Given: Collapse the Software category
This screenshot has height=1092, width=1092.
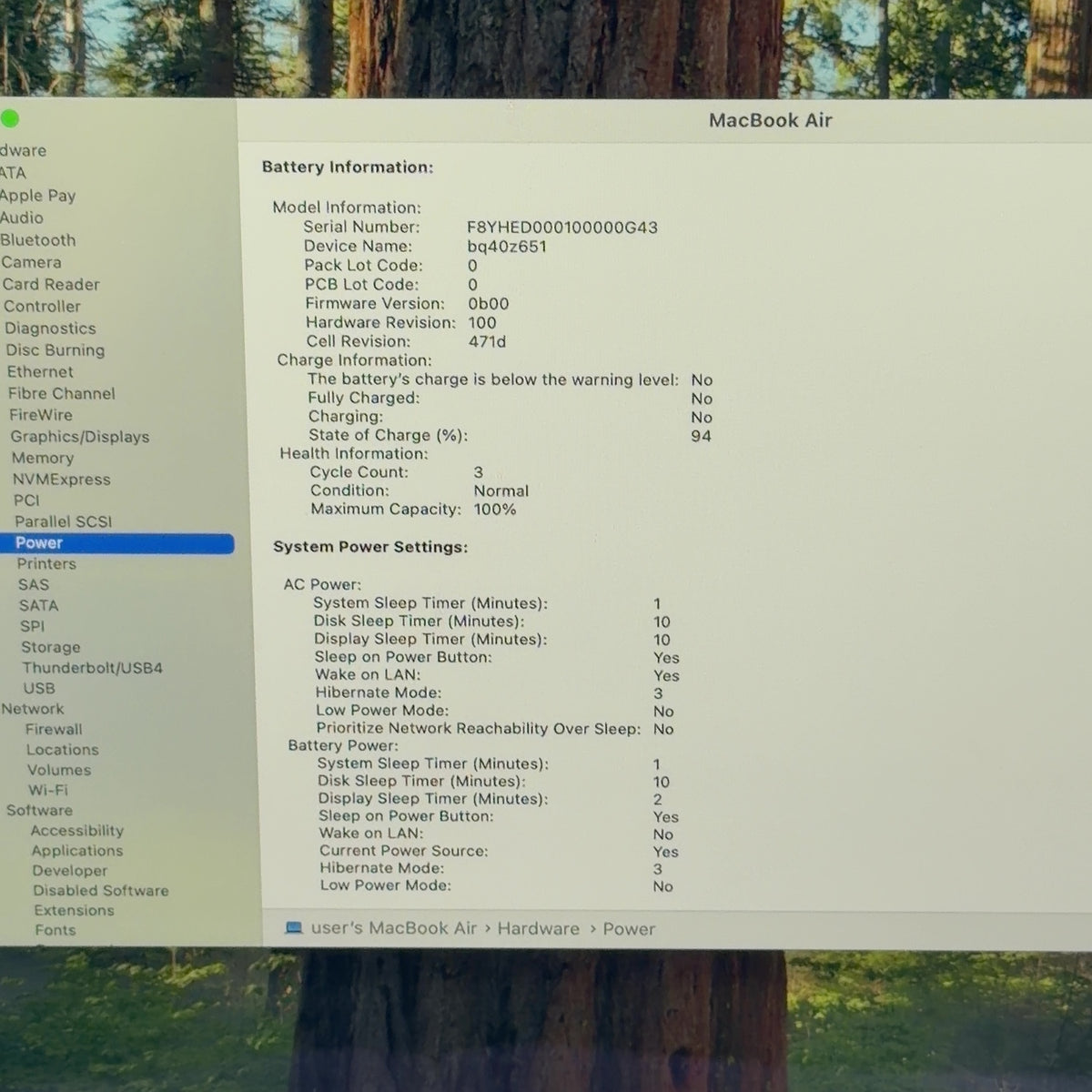Looking at the screenshot, I should pos(39,810).
